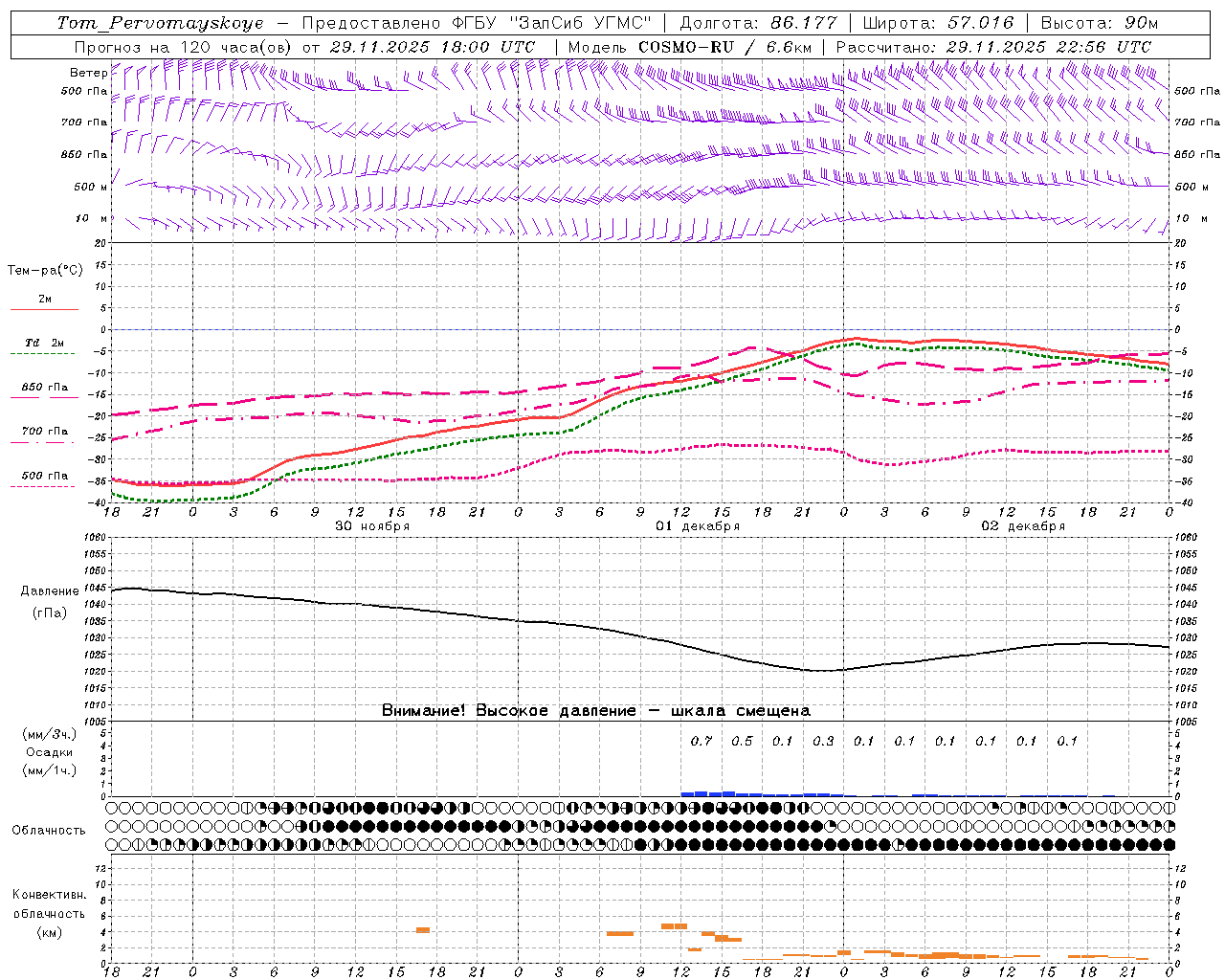Click the date label 30 ноября
The image size is (1225, 980).
click(371, 526)
